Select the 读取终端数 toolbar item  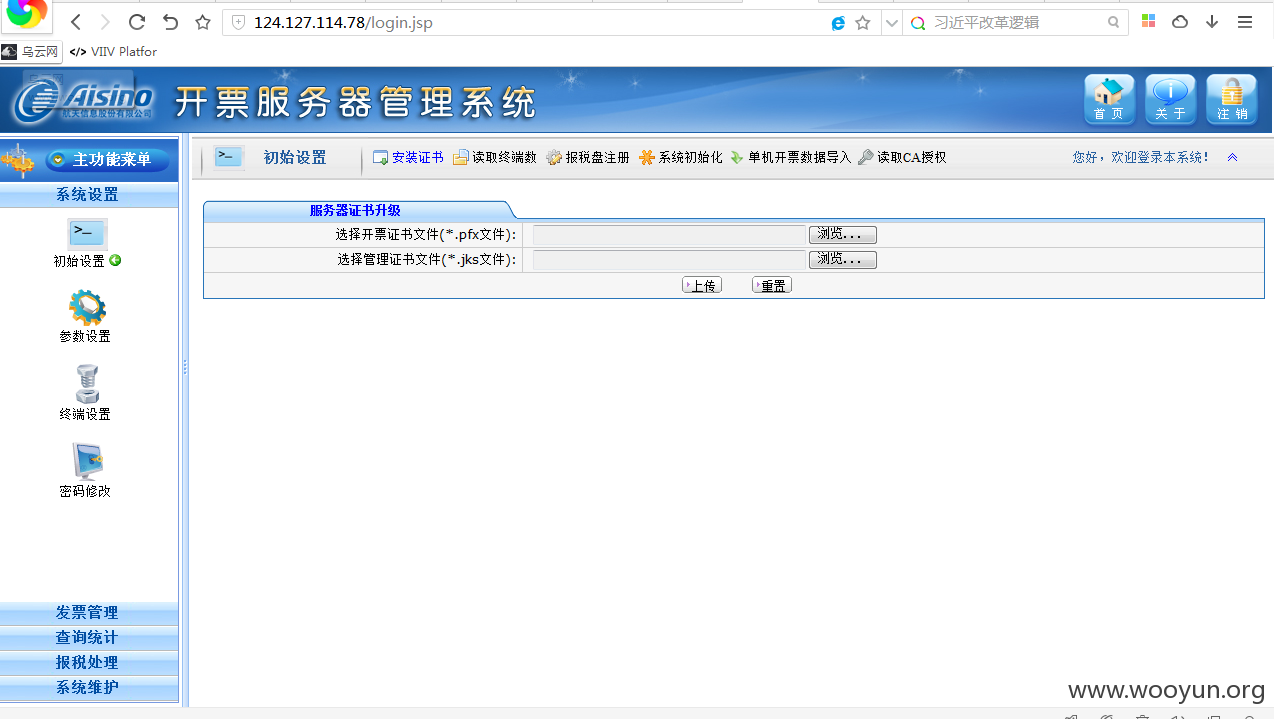tap(495, 158)
